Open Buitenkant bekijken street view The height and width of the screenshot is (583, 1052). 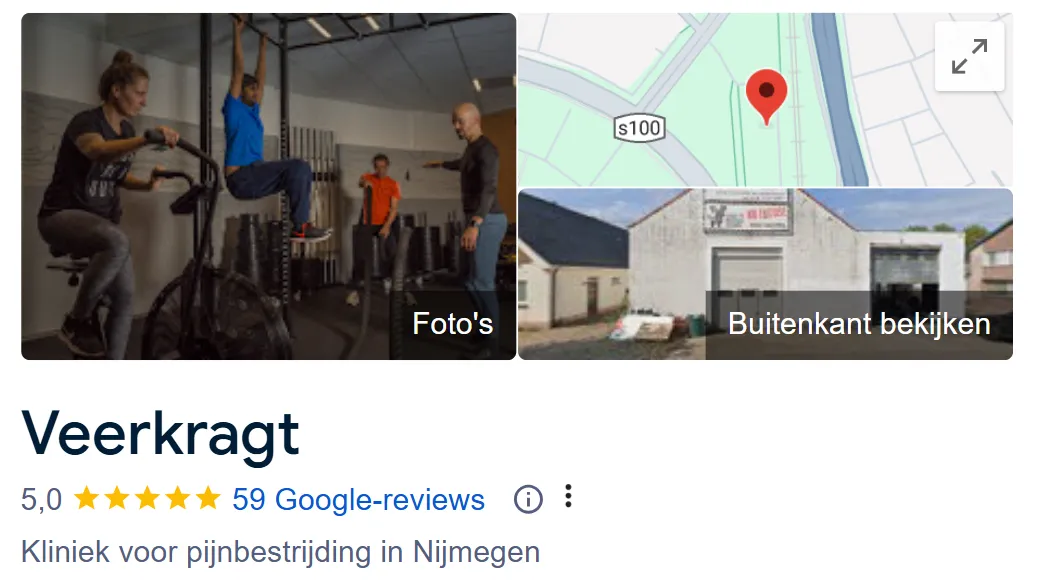coord(859,324)
